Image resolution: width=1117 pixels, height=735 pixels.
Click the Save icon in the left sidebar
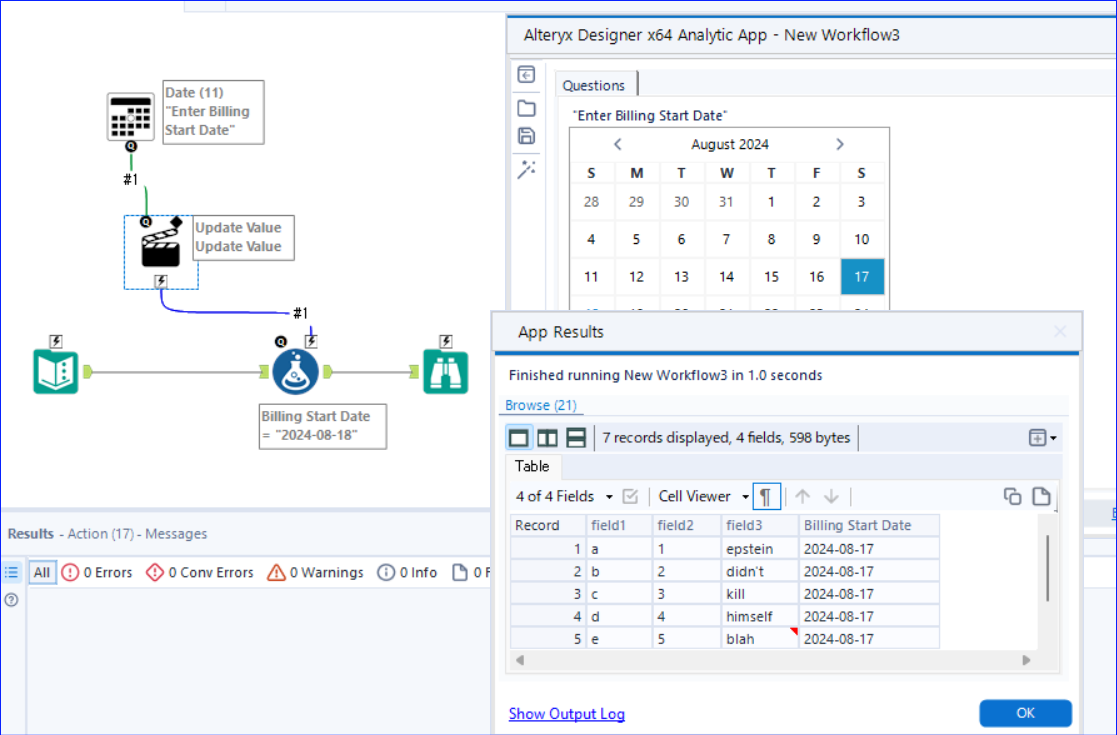526,136
